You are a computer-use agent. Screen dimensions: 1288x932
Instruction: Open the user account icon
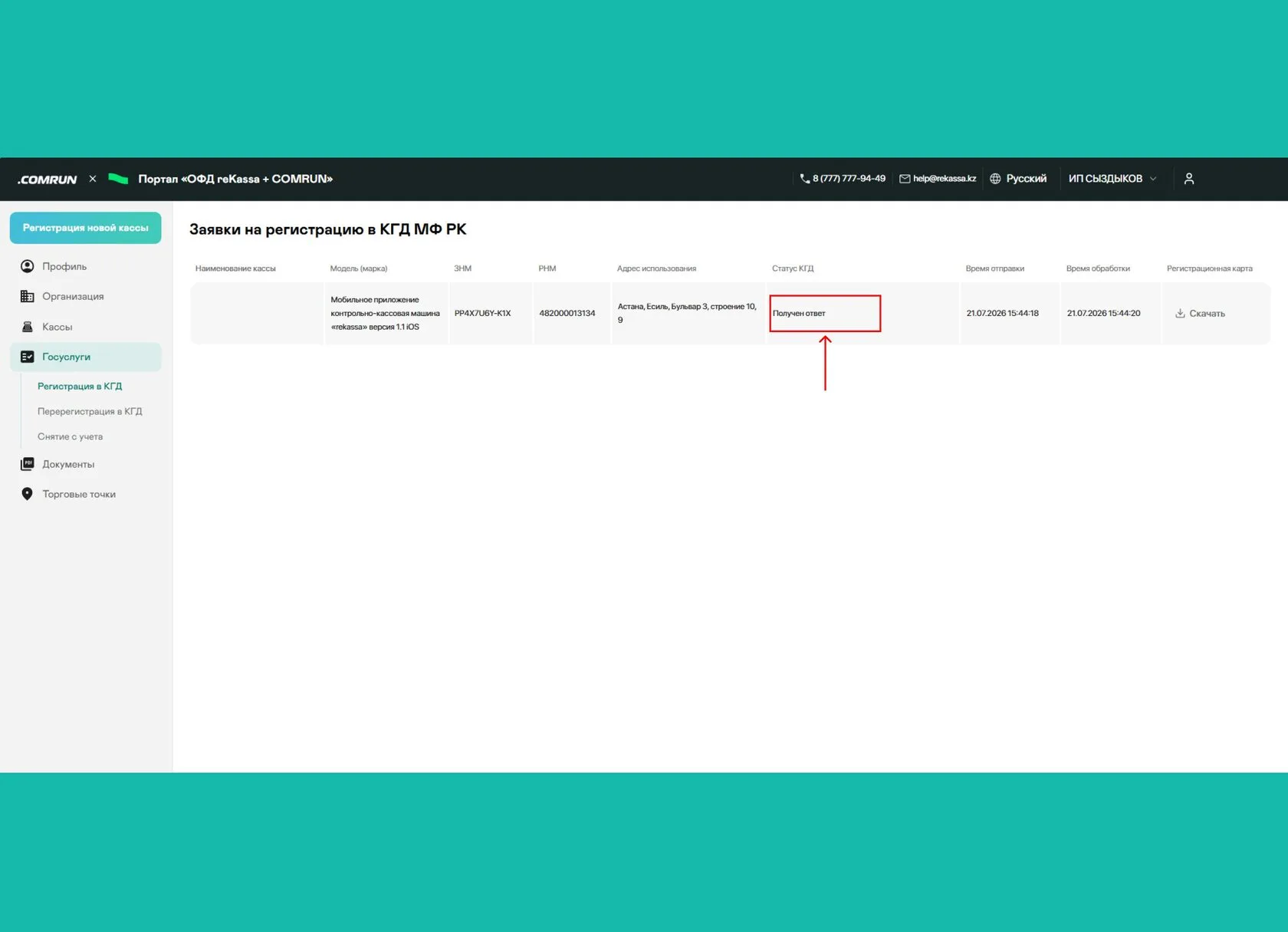point(1189,179)
